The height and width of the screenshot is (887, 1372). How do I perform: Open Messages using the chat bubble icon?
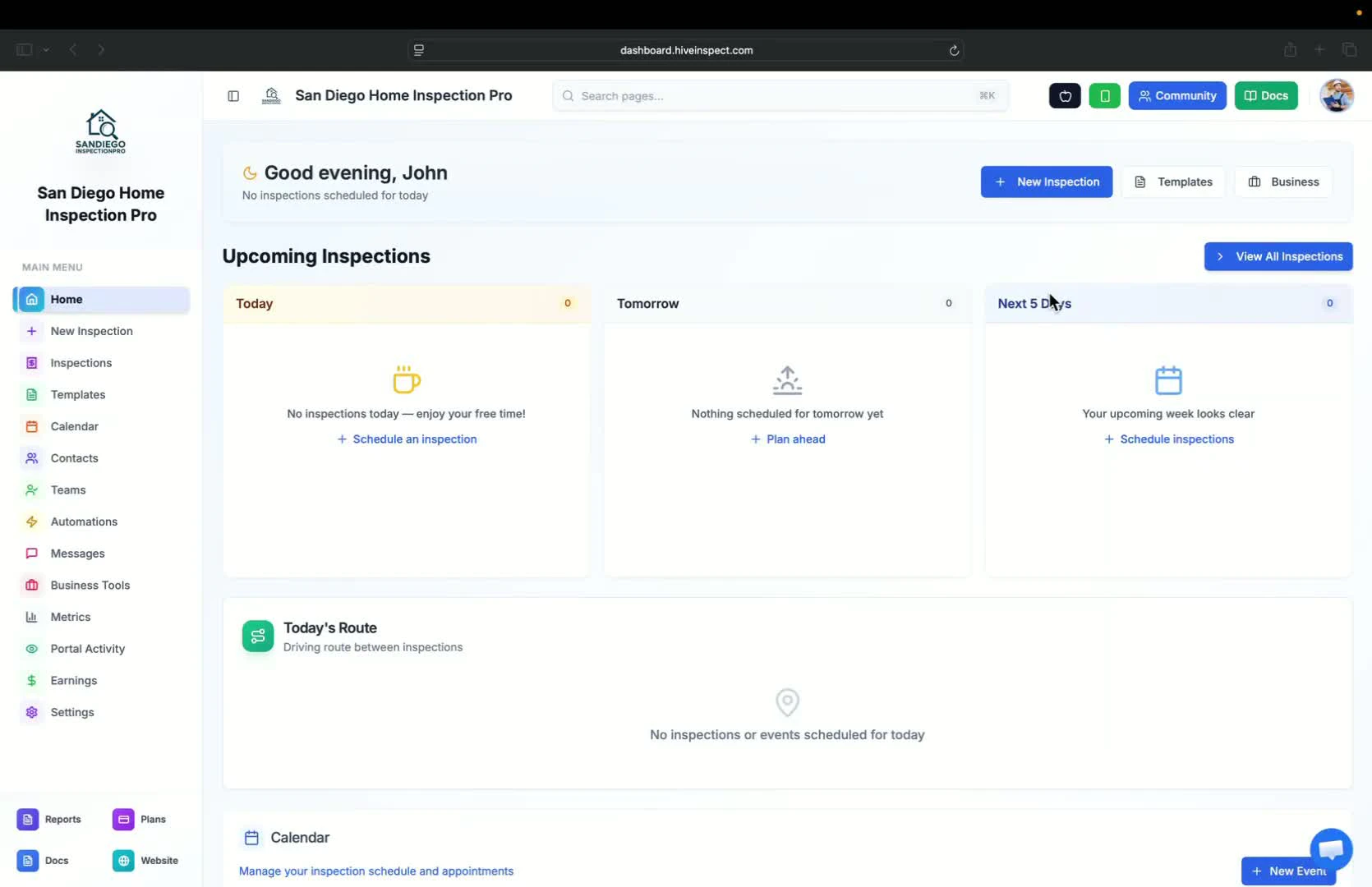tap(31, 553)
